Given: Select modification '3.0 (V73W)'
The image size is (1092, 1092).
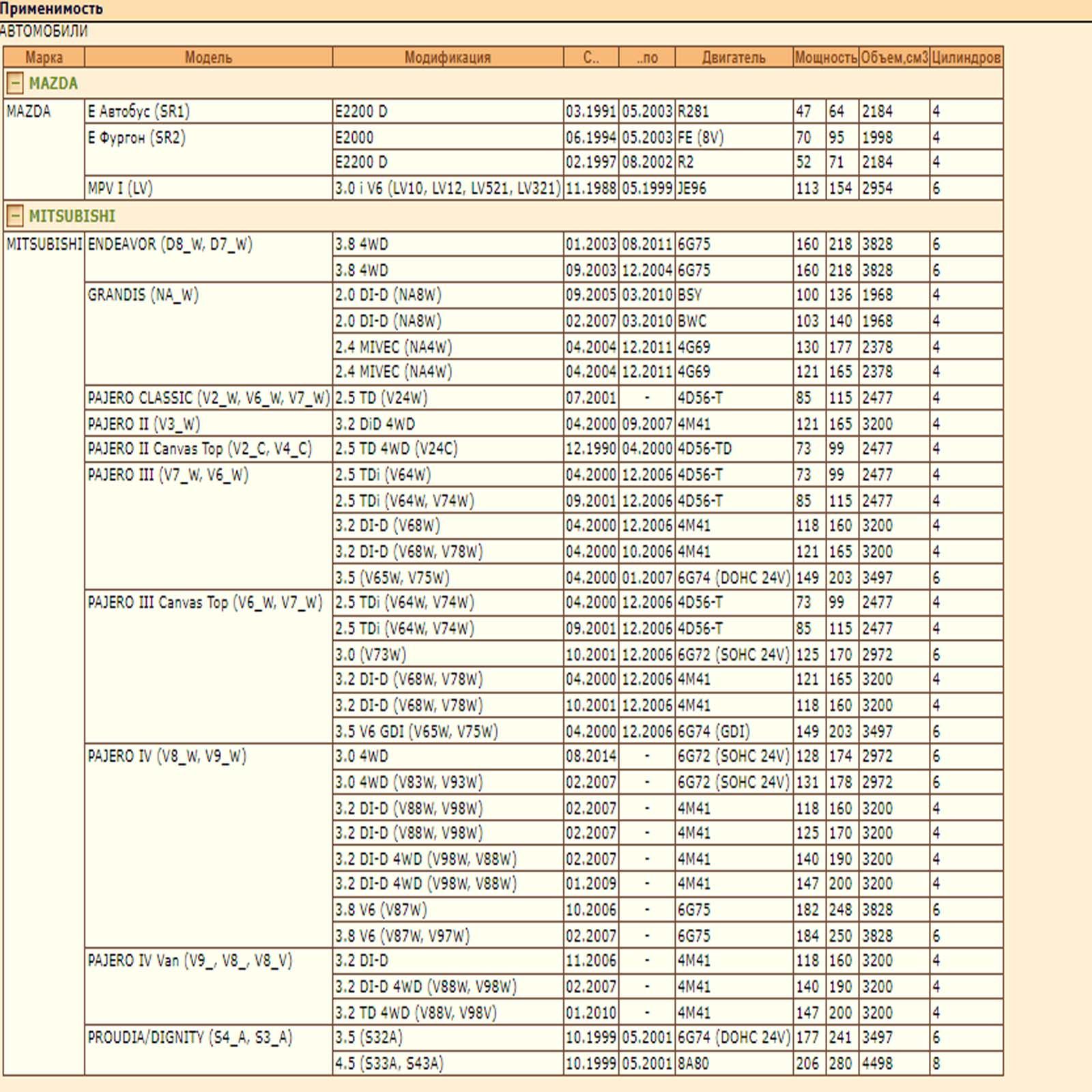Looking at the screenshot, I should click(x=448, y=655).
